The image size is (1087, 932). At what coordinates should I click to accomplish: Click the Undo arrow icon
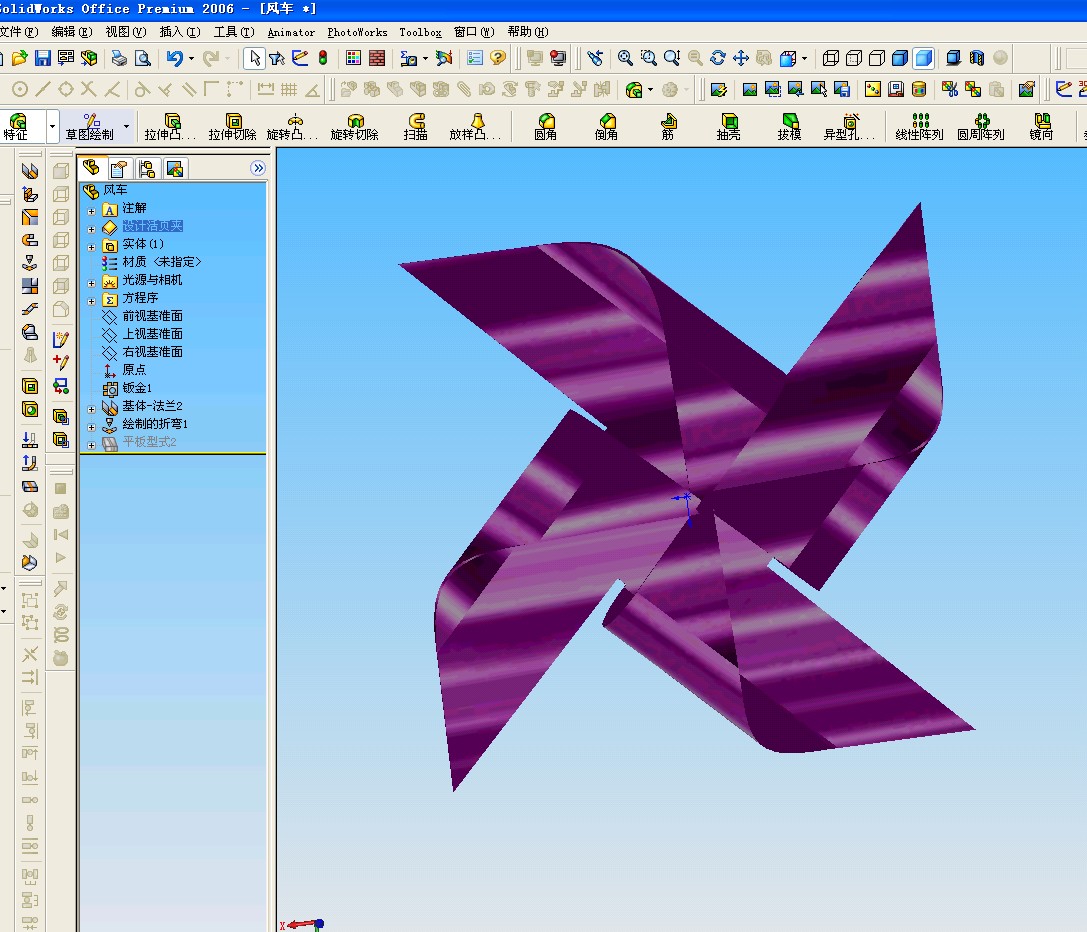point(175,58)
